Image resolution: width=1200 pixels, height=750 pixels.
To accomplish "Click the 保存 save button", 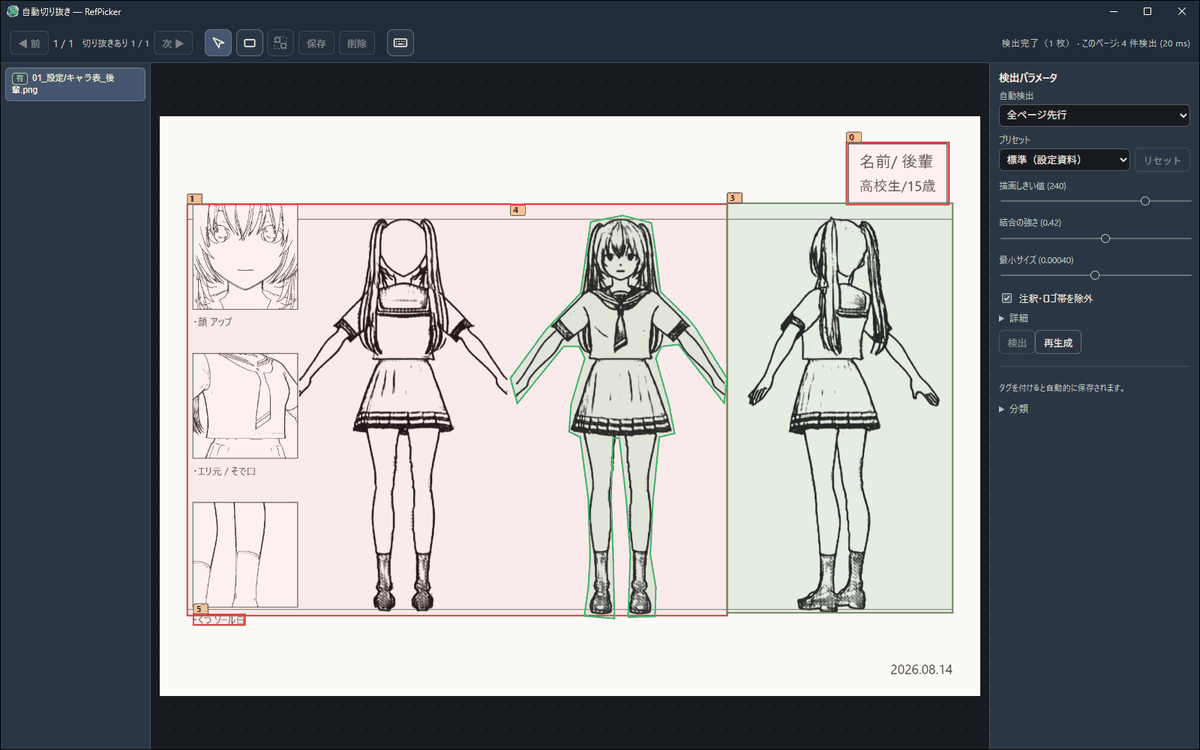I will (316, 43).
